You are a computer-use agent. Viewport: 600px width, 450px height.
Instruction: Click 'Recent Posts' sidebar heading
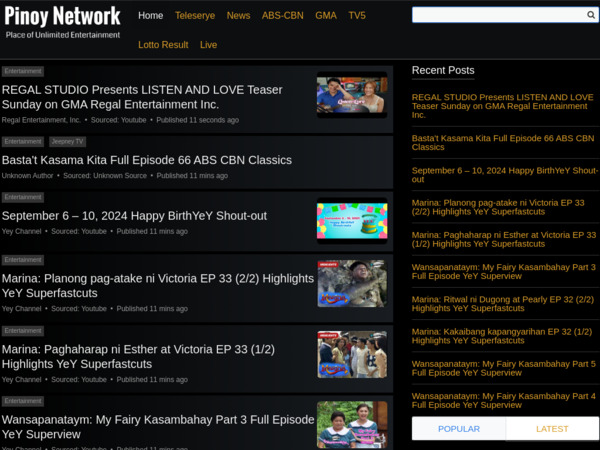click(x=443, y=70)
